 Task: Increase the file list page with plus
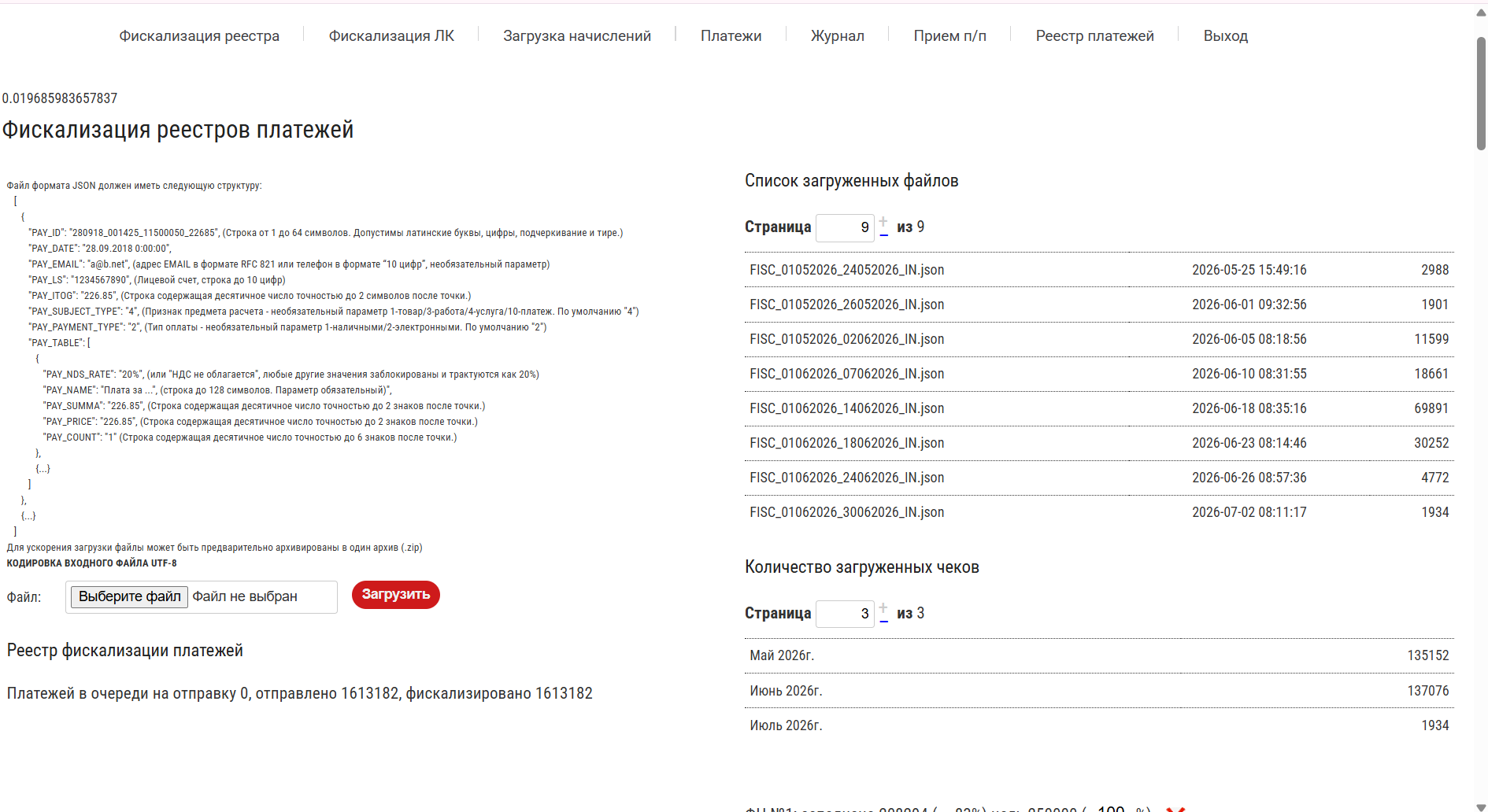(x=883, y=220)
